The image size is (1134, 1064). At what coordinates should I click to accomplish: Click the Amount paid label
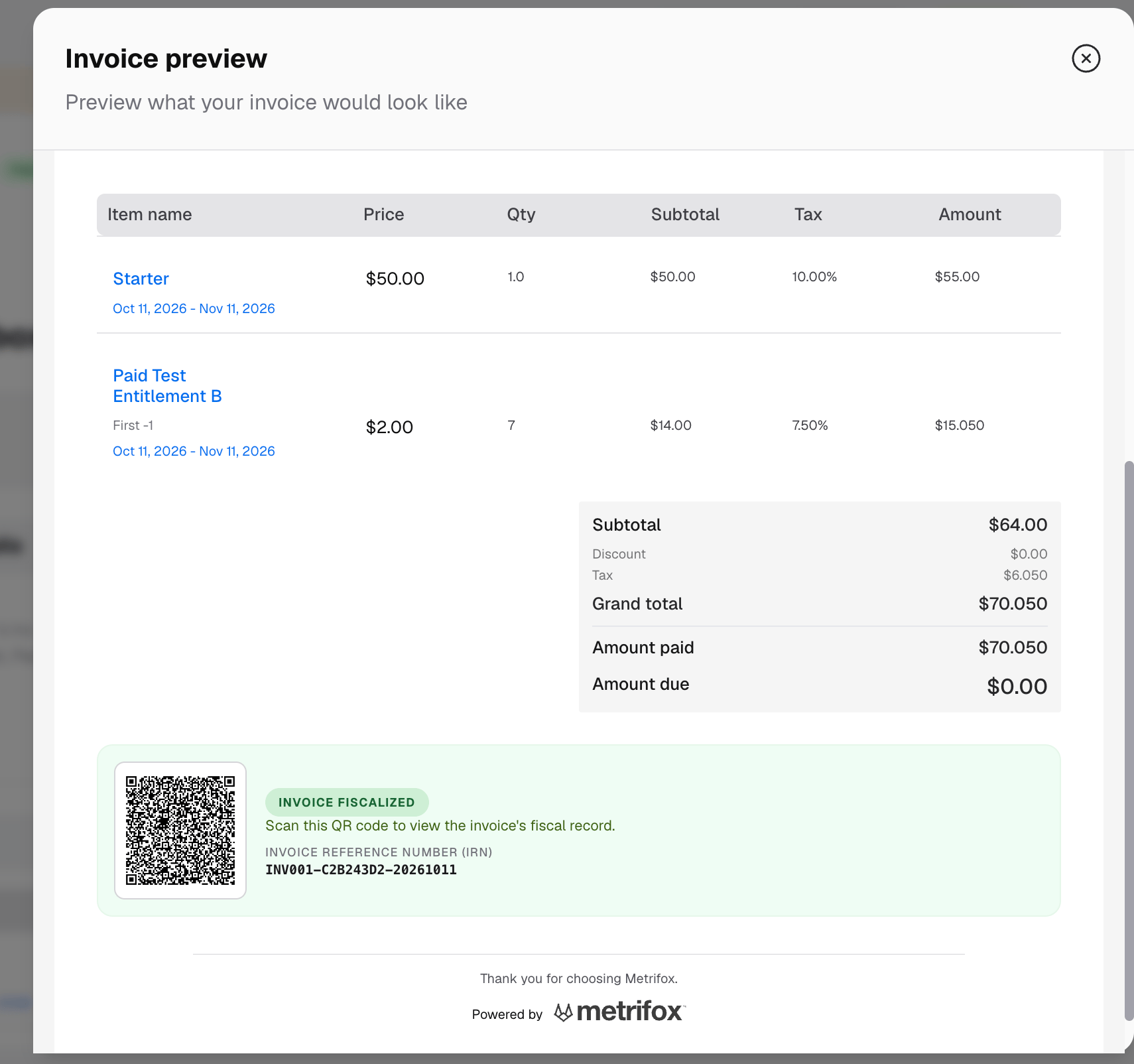[643, 647]
